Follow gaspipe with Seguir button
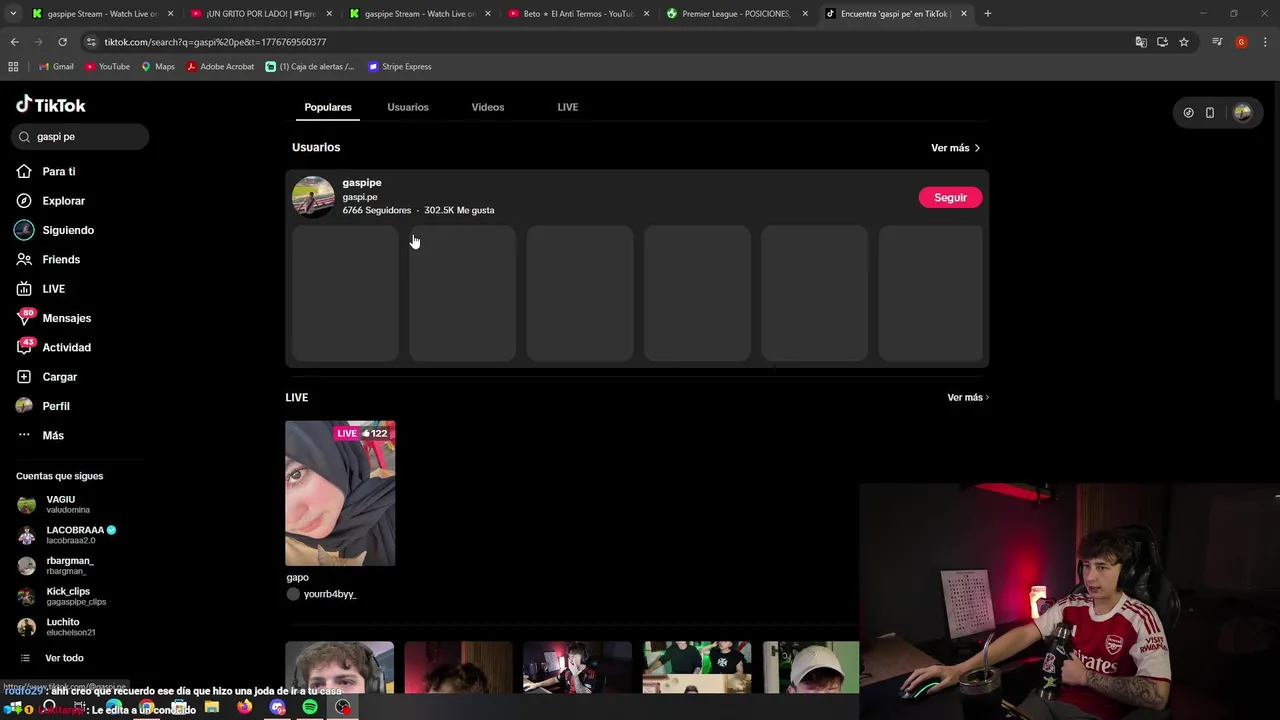This screenshot has height=720, width=1280. click(x=950, y=197)
